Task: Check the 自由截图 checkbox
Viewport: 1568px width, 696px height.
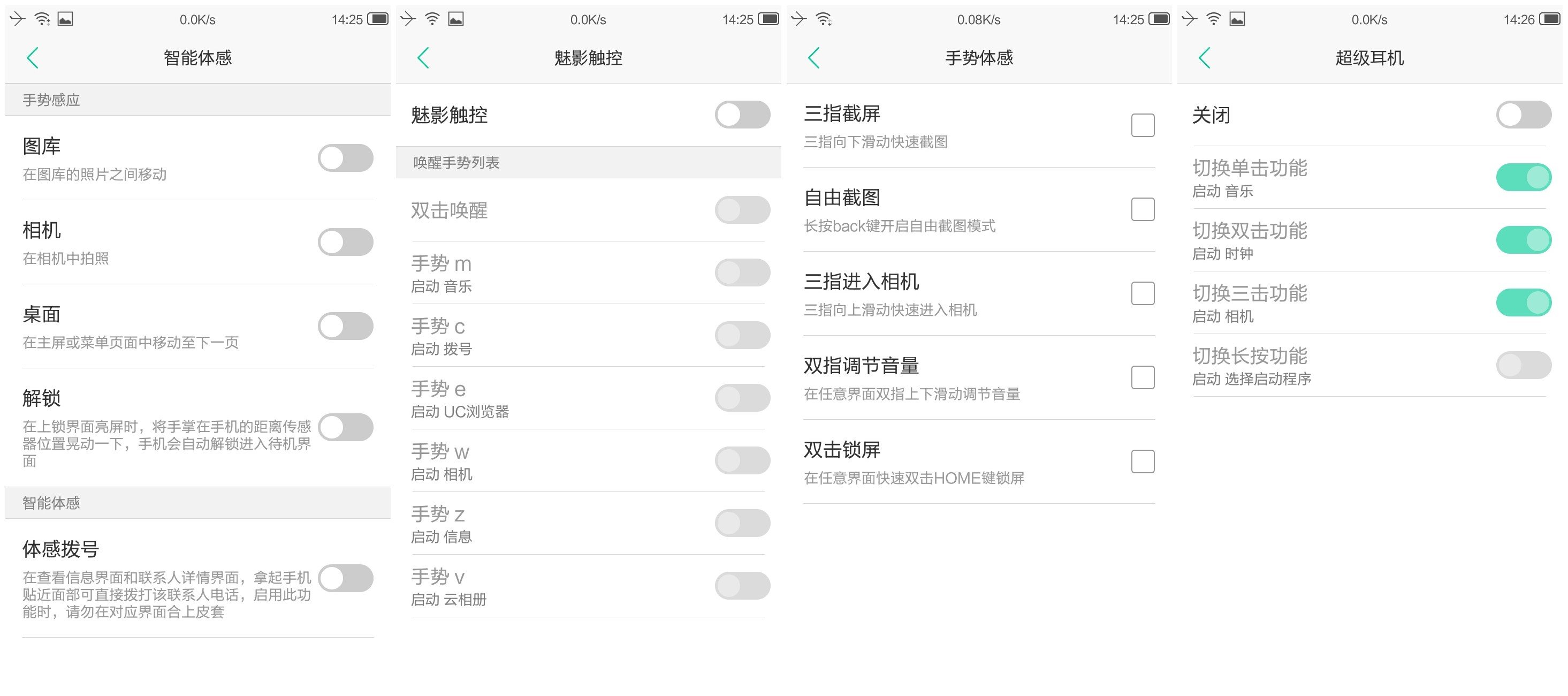Action: (1143, 209)
